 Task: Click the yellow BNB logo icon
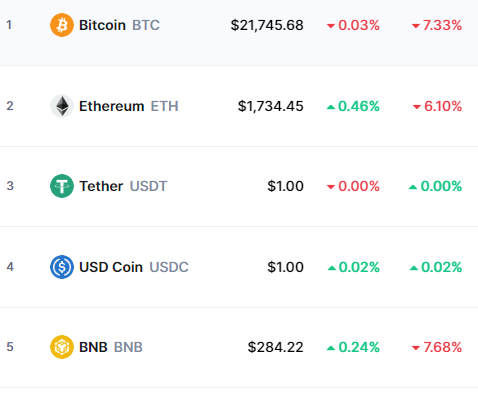point(62,347)
